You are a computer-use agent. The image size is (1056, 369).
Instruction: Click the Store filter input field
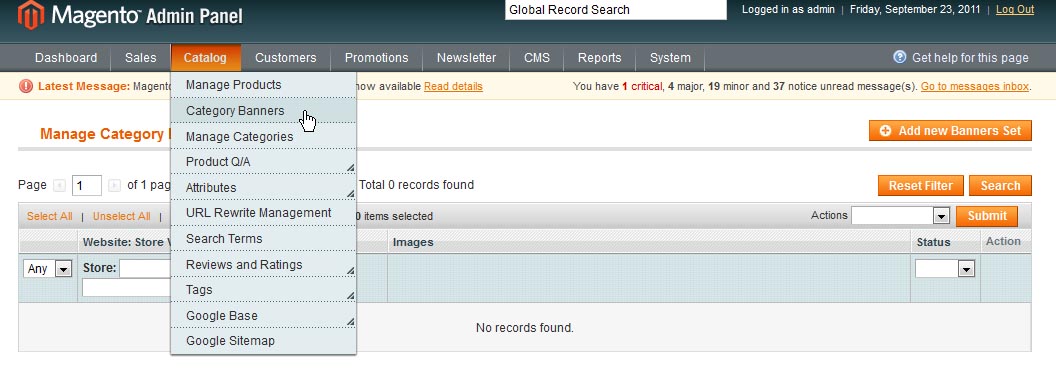tap(145, 269)
